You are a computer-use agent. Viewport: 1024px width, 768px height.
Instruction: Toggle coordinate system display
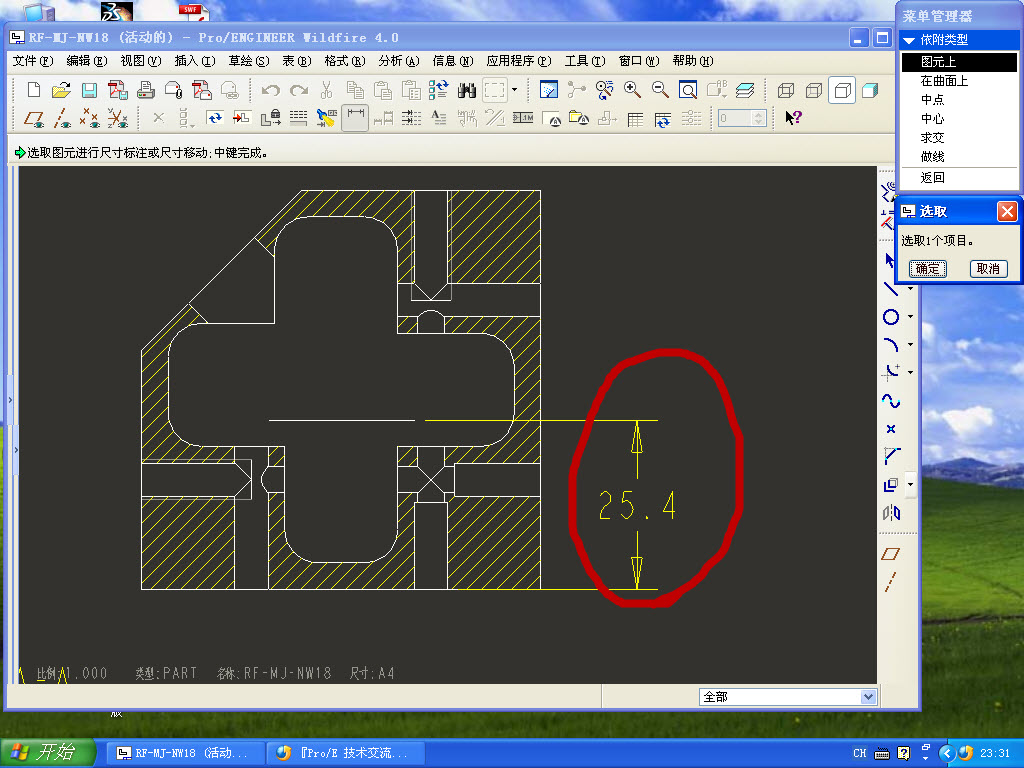tap(118, 118)
